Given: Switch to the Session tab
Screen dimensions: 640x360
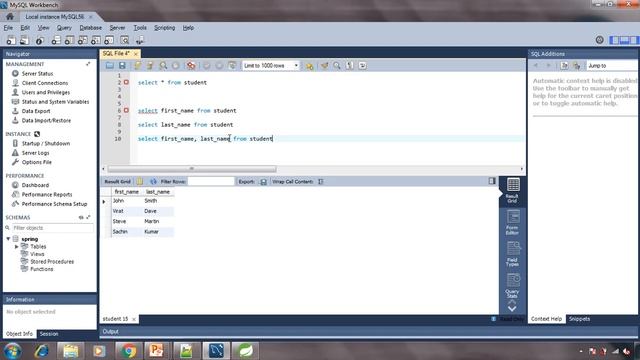Looking at the screenshot, I should pyautogui.click(x=49, y=334).
